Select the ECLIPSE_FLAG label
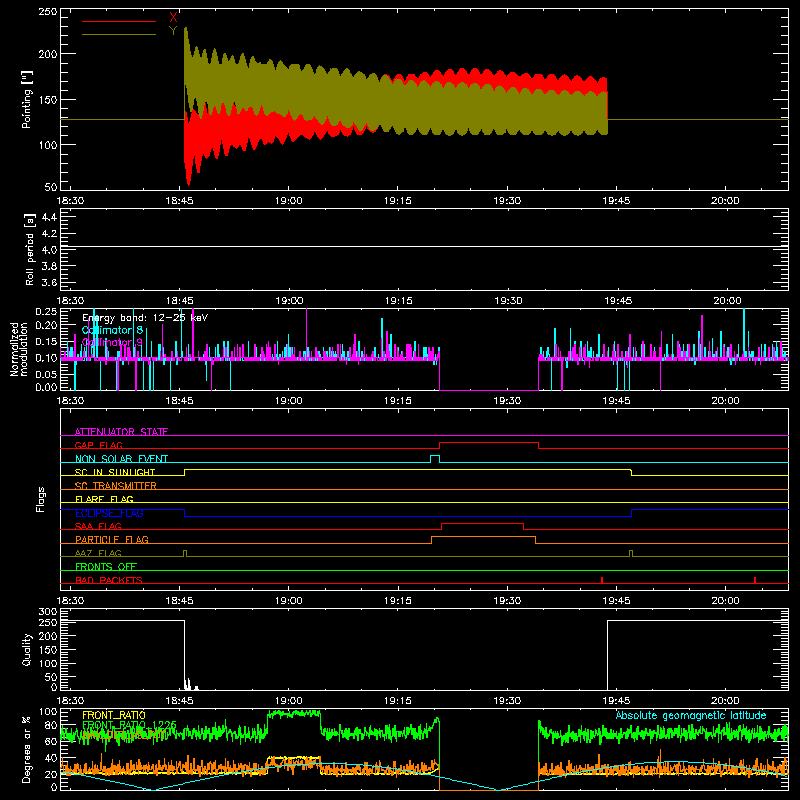Viewport: 800px width, 800px height. coord(109,513)
